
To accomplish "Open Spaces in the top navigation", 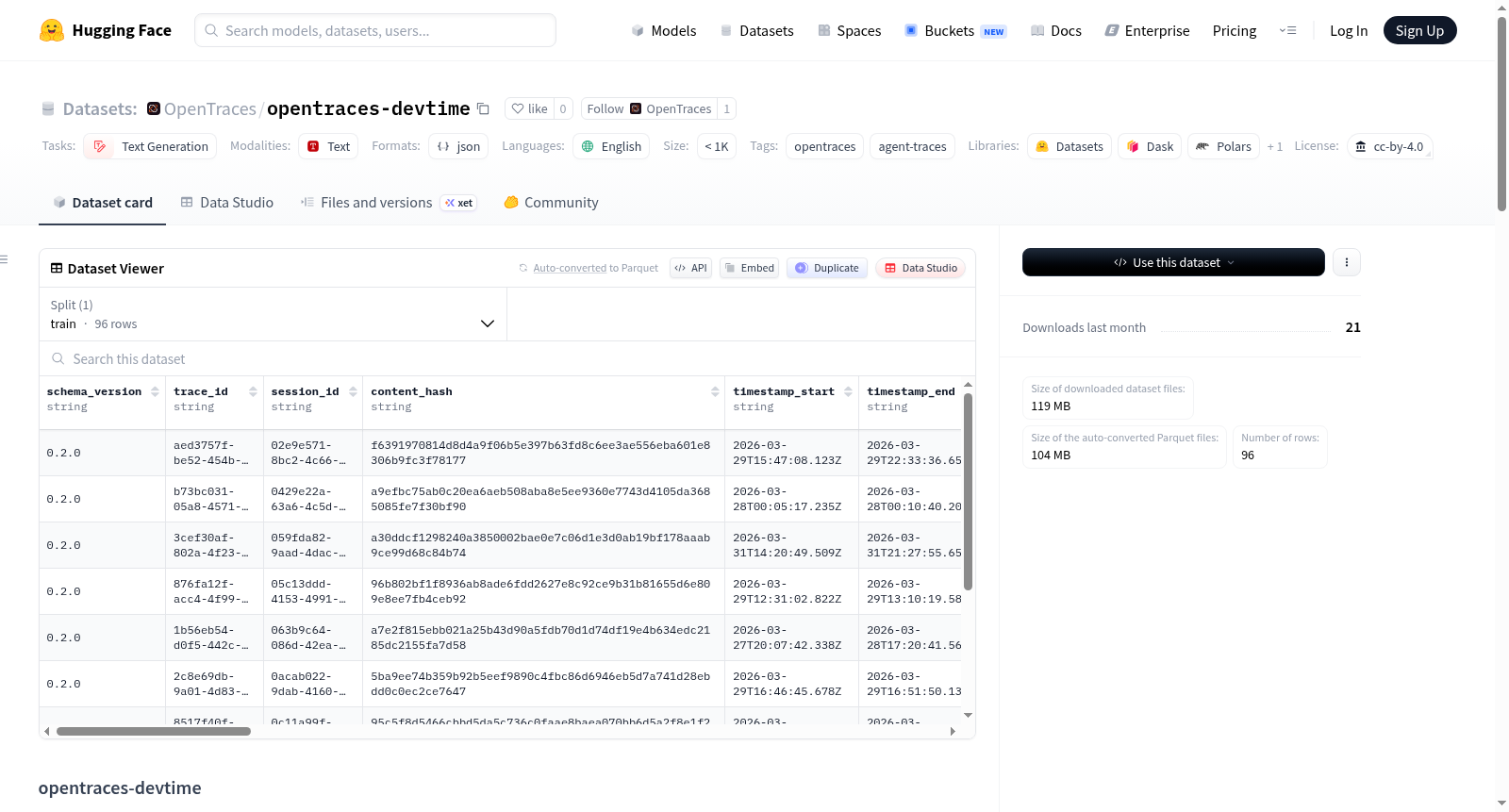I will [x=849, y=30].
